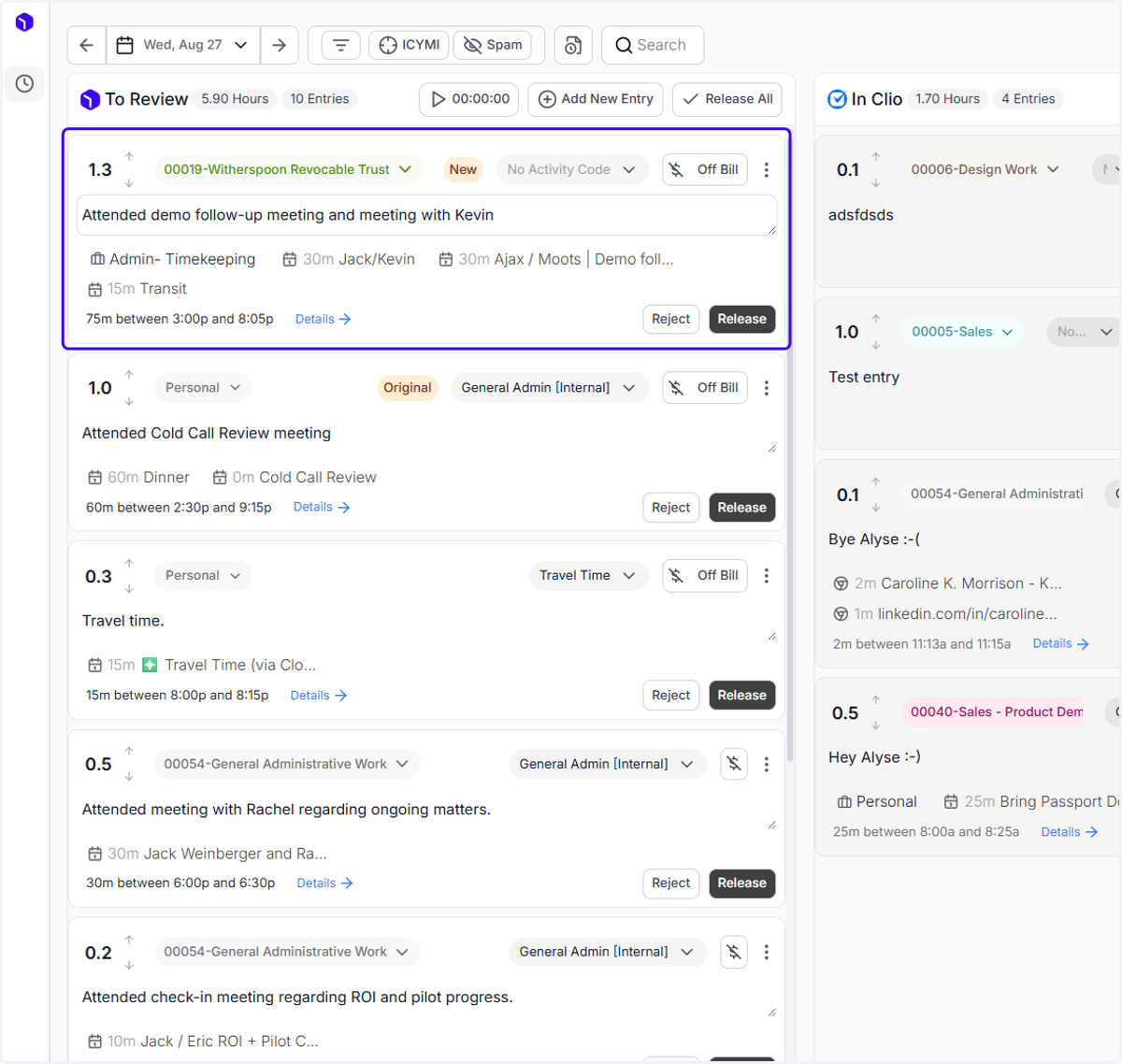The image size is (1122, 1064).
Task: Open General Admin dropdown on Rachel meeting entry
Action: coord(607,765)
